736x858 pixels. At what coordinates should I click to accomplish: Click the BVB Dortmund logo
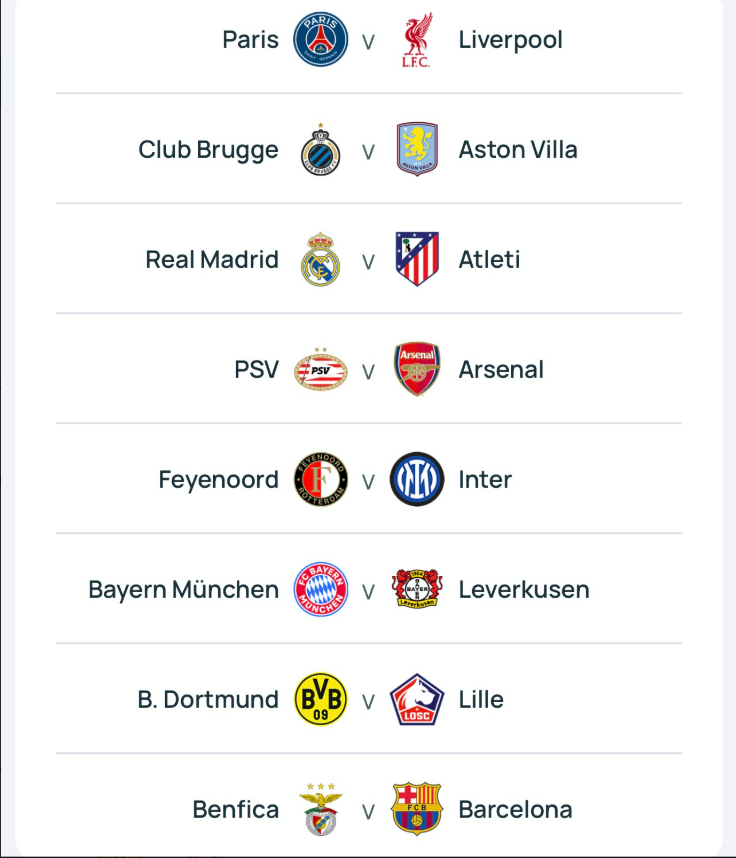[x=320, y=700]
